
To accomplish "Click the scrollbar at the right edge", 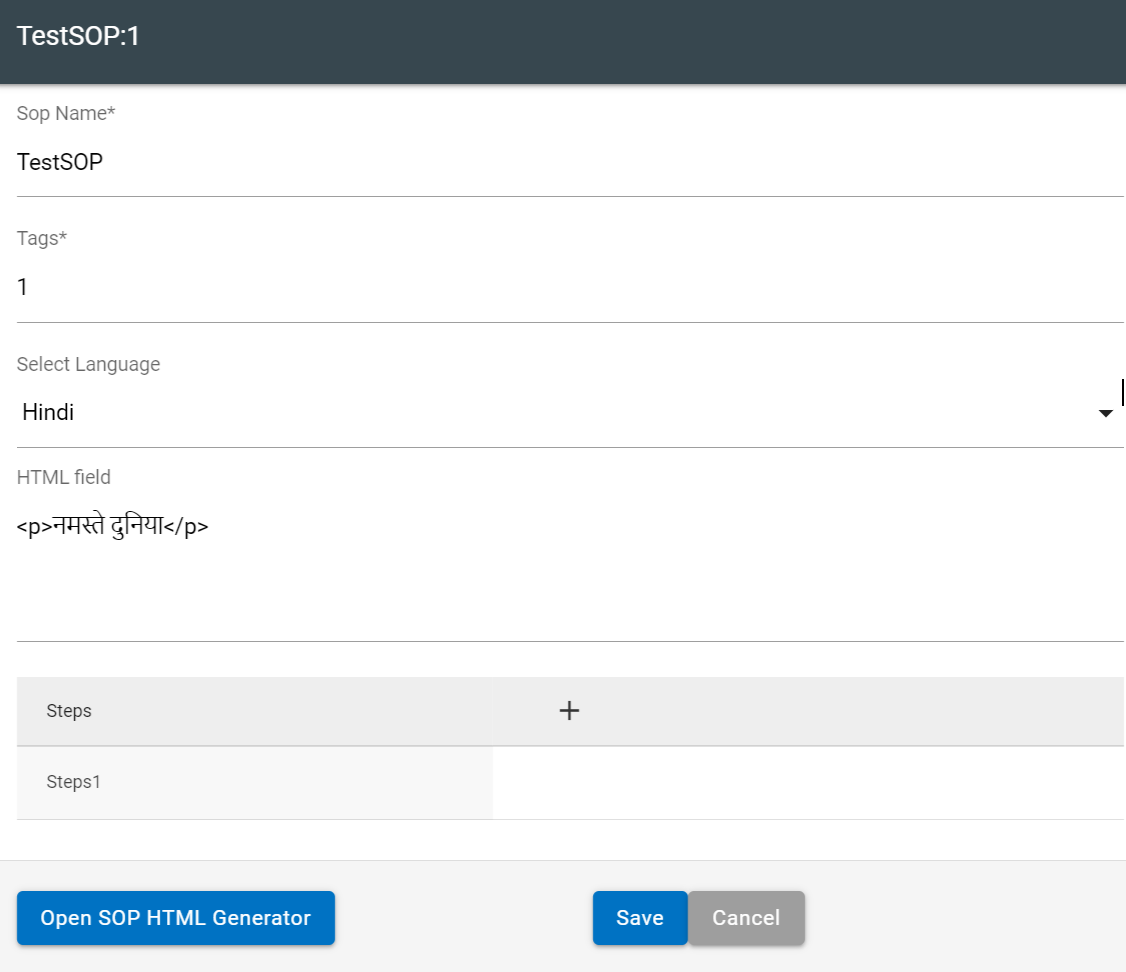I will (x=1122, y=391).
